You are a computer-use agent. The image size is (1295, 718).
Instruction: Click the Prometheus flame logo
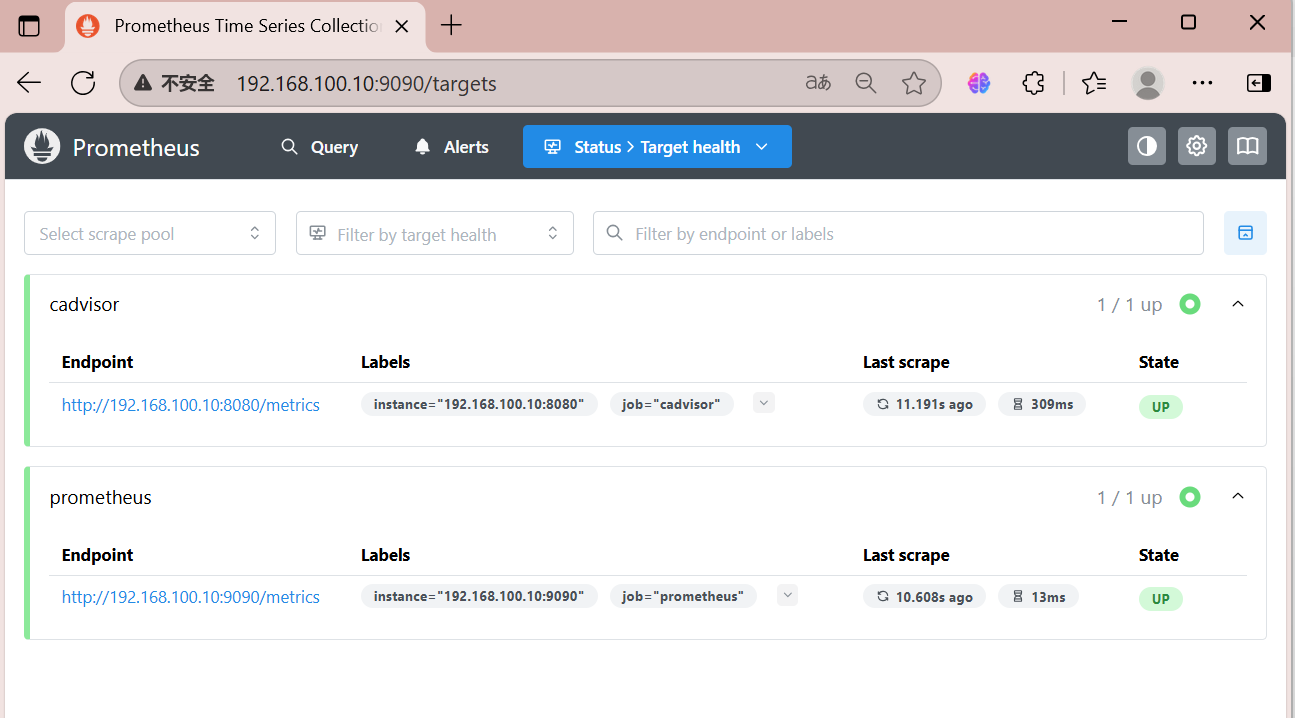42,147
